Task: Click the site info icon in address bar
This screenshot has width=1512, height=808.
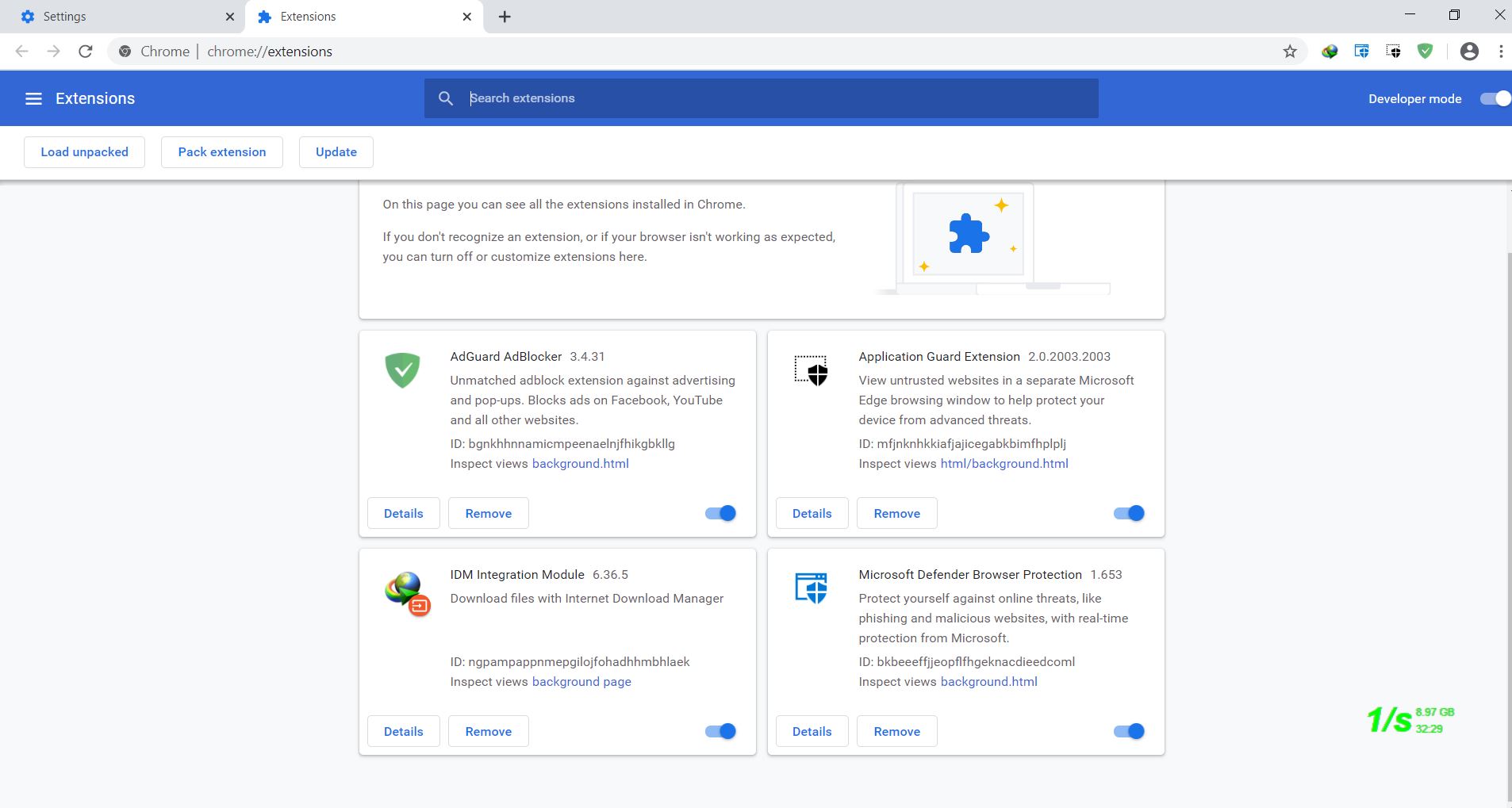Action: (x=125, y=52)
